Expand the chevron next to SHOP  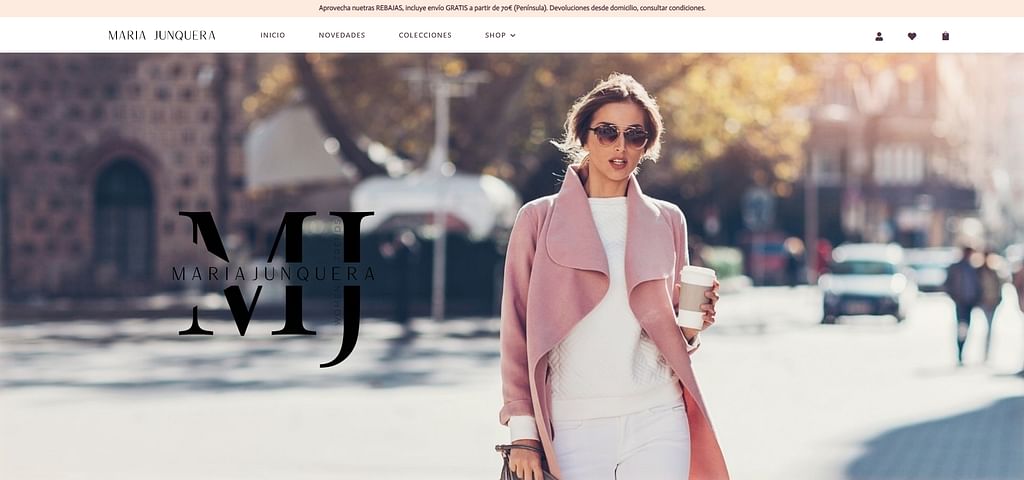tap(513, 36)
